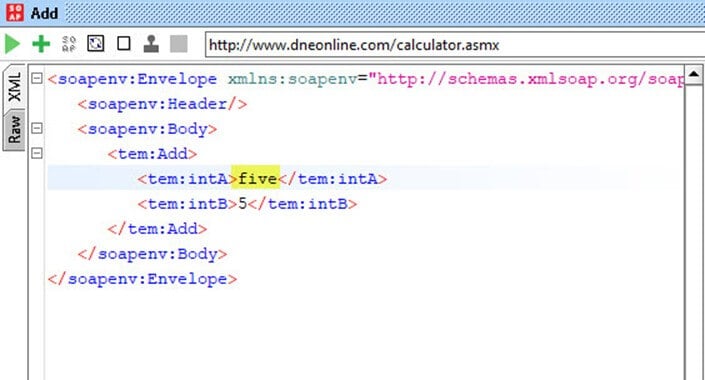Switch to the Raw view tab

(x=14, y=129)
